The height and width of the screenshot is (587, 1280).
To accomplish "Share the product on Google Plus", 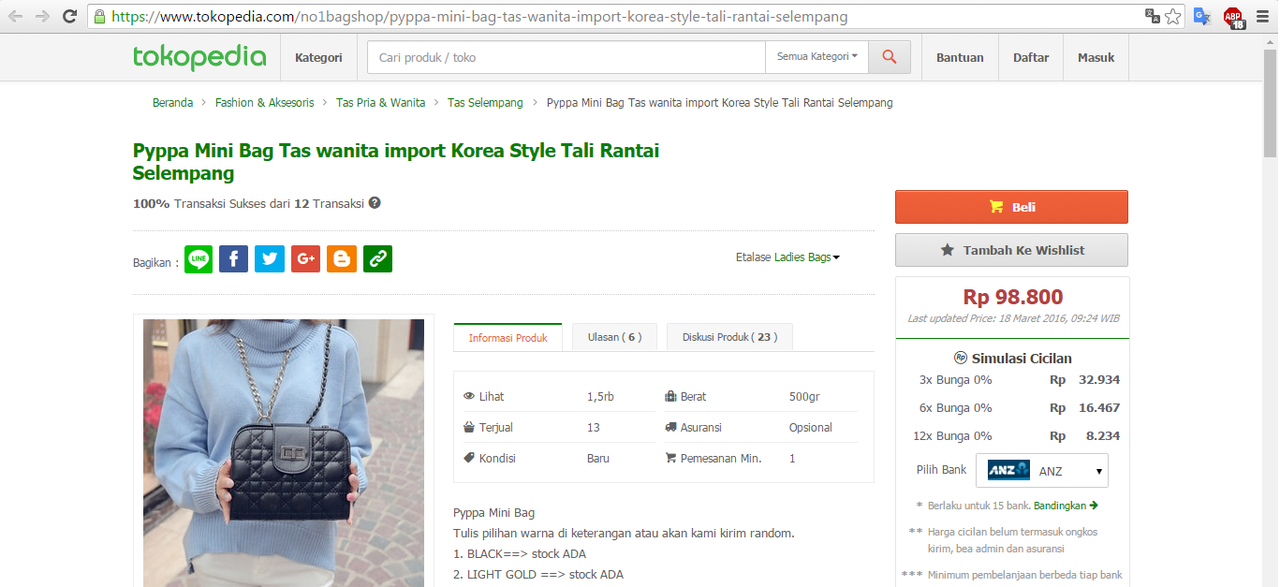I will 305,259.
